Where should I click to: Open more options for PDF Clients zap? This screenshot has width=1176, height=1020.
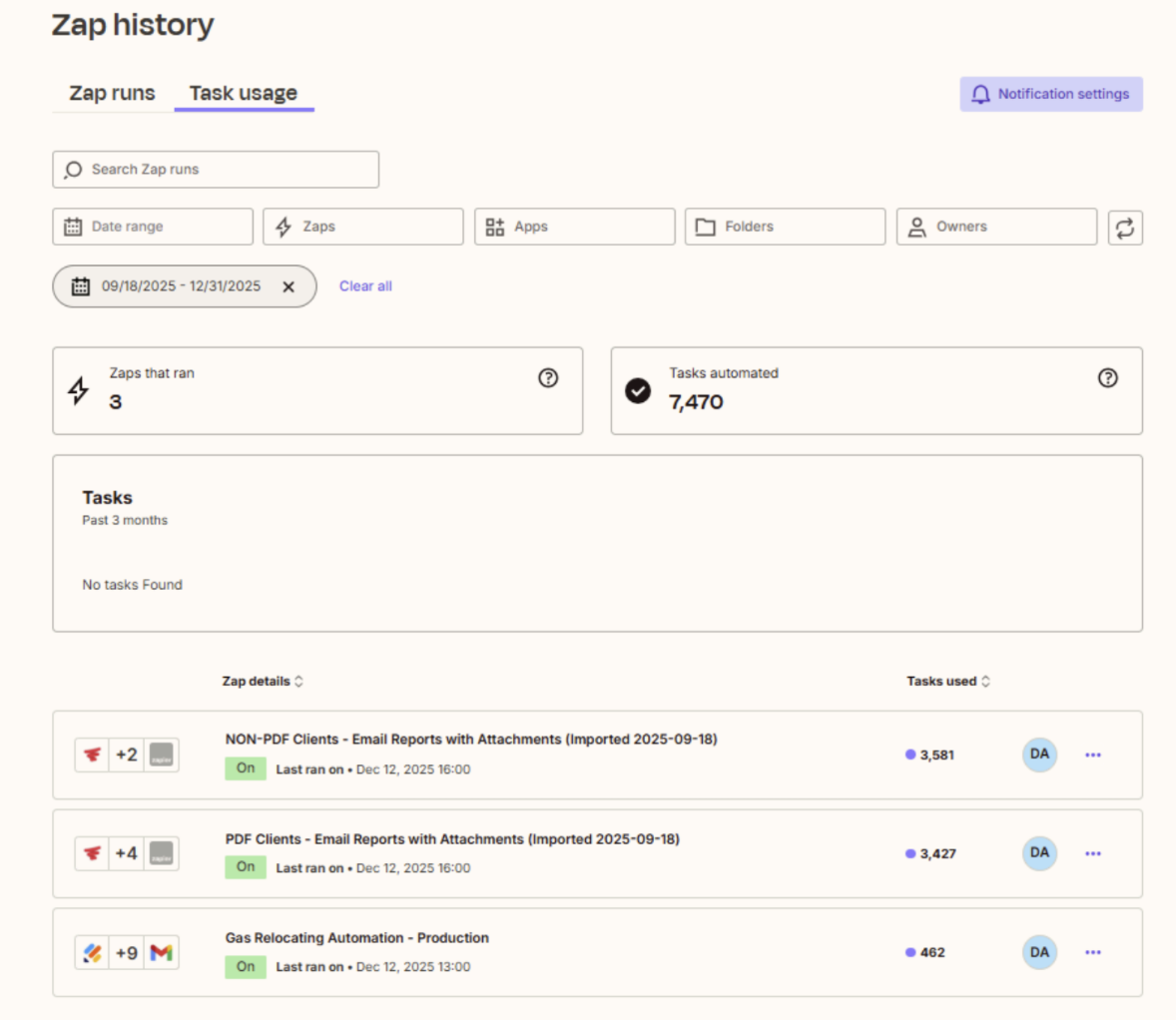coord(1093,853)
